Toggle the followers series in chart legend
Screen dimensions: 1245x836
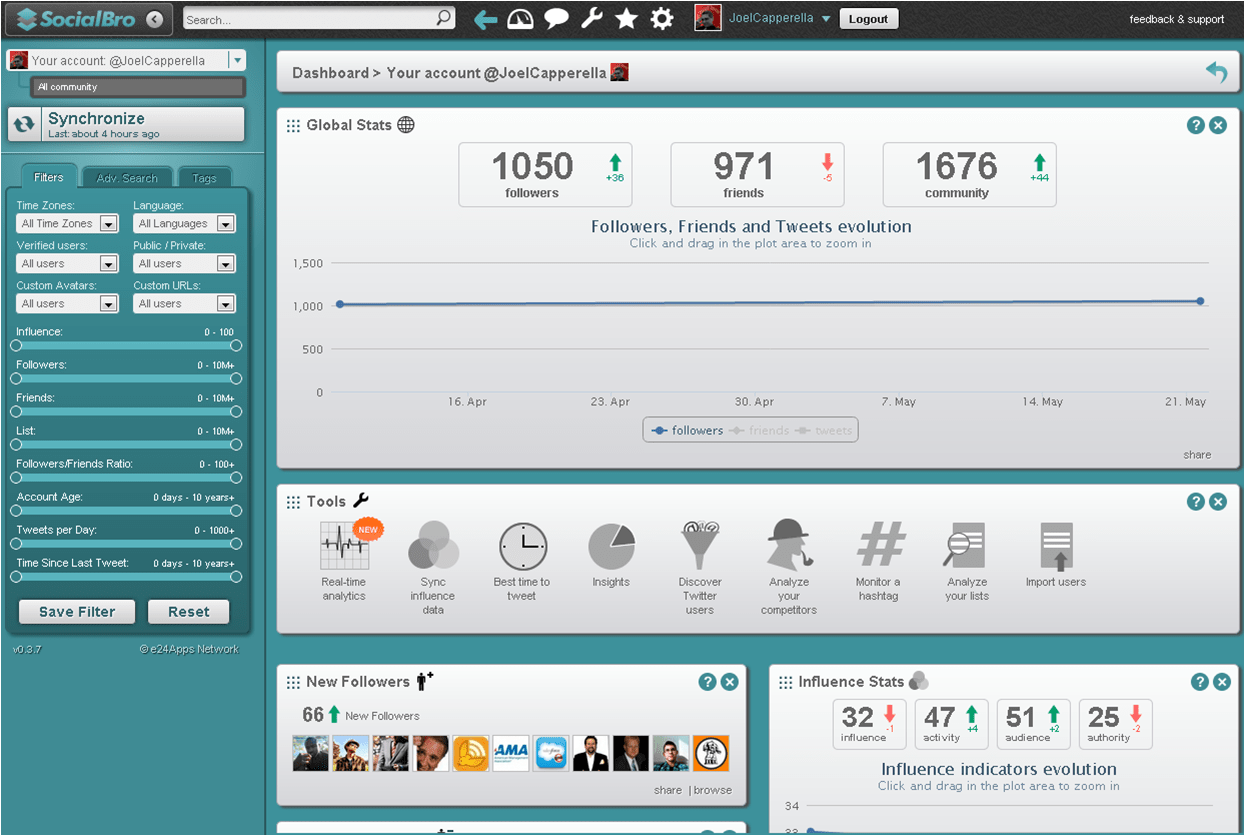[687, 431]
